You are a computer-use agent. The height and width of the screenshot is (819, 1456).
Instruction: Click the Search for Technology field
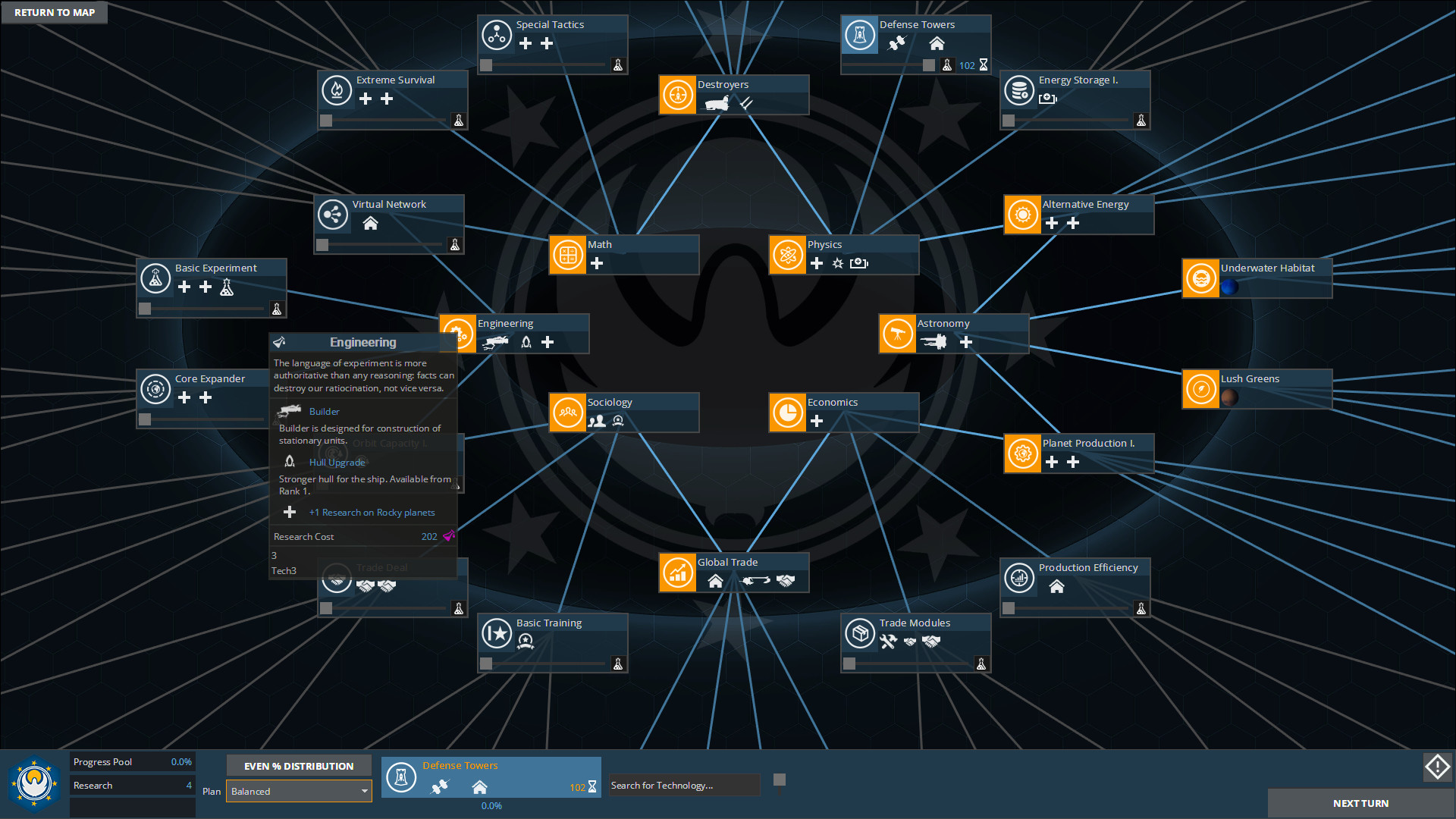point(682,786)
